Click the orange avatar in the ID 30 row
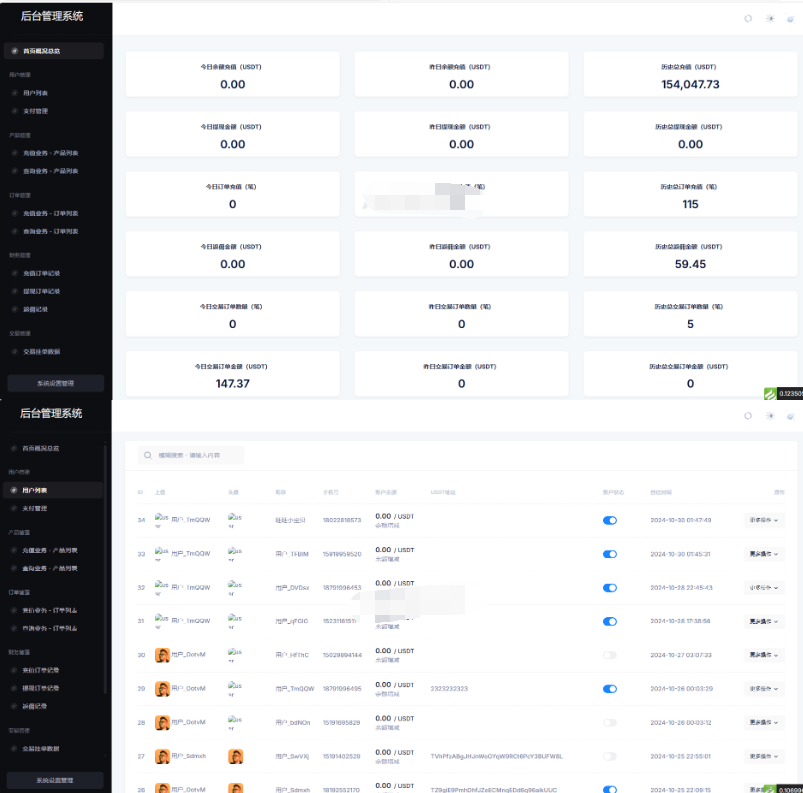The image size is (803, 793). point(162,655)
